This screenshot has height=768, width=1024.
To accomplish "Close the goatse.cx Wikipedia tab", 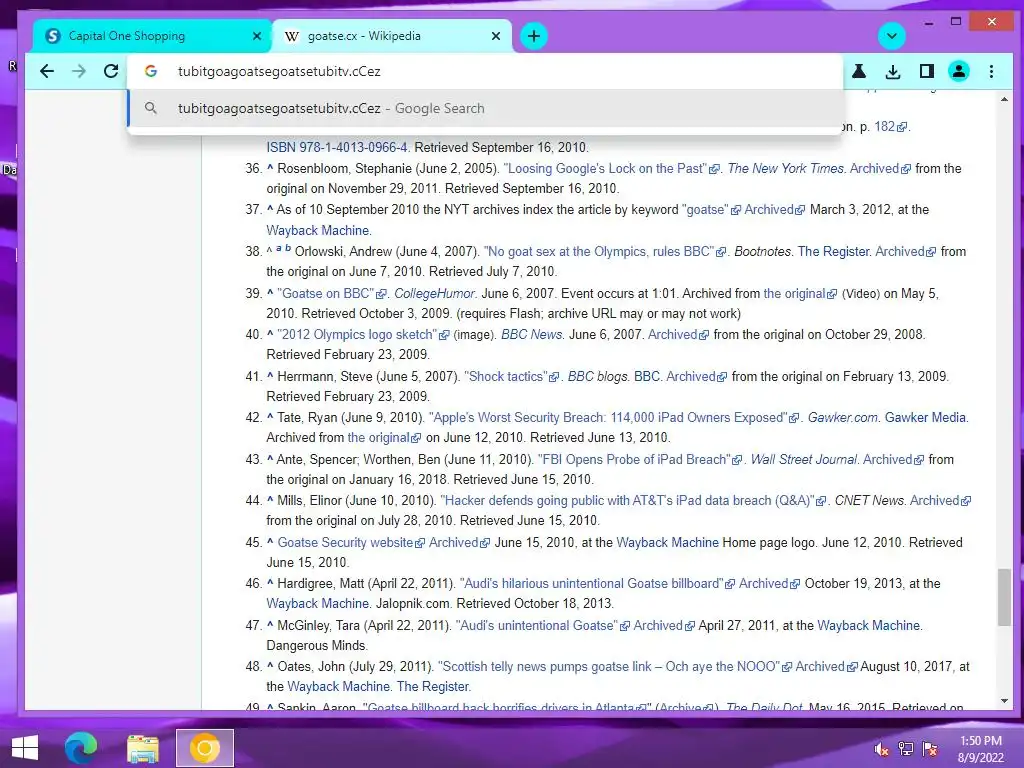I will pos(496,36).
